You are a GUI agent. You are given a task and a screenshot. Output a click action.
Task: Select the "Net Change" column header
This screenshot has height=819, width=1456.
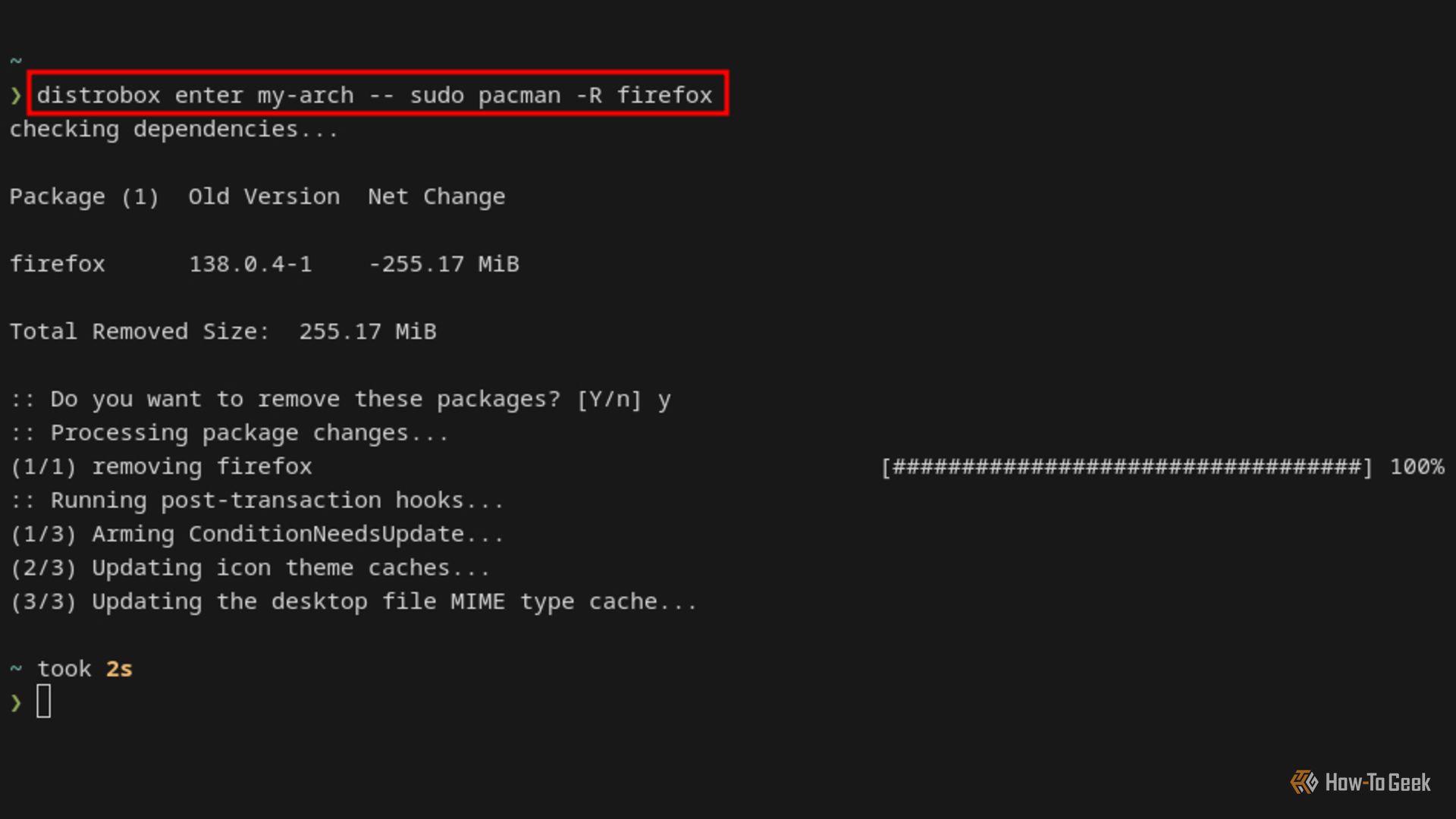point(436,196)
